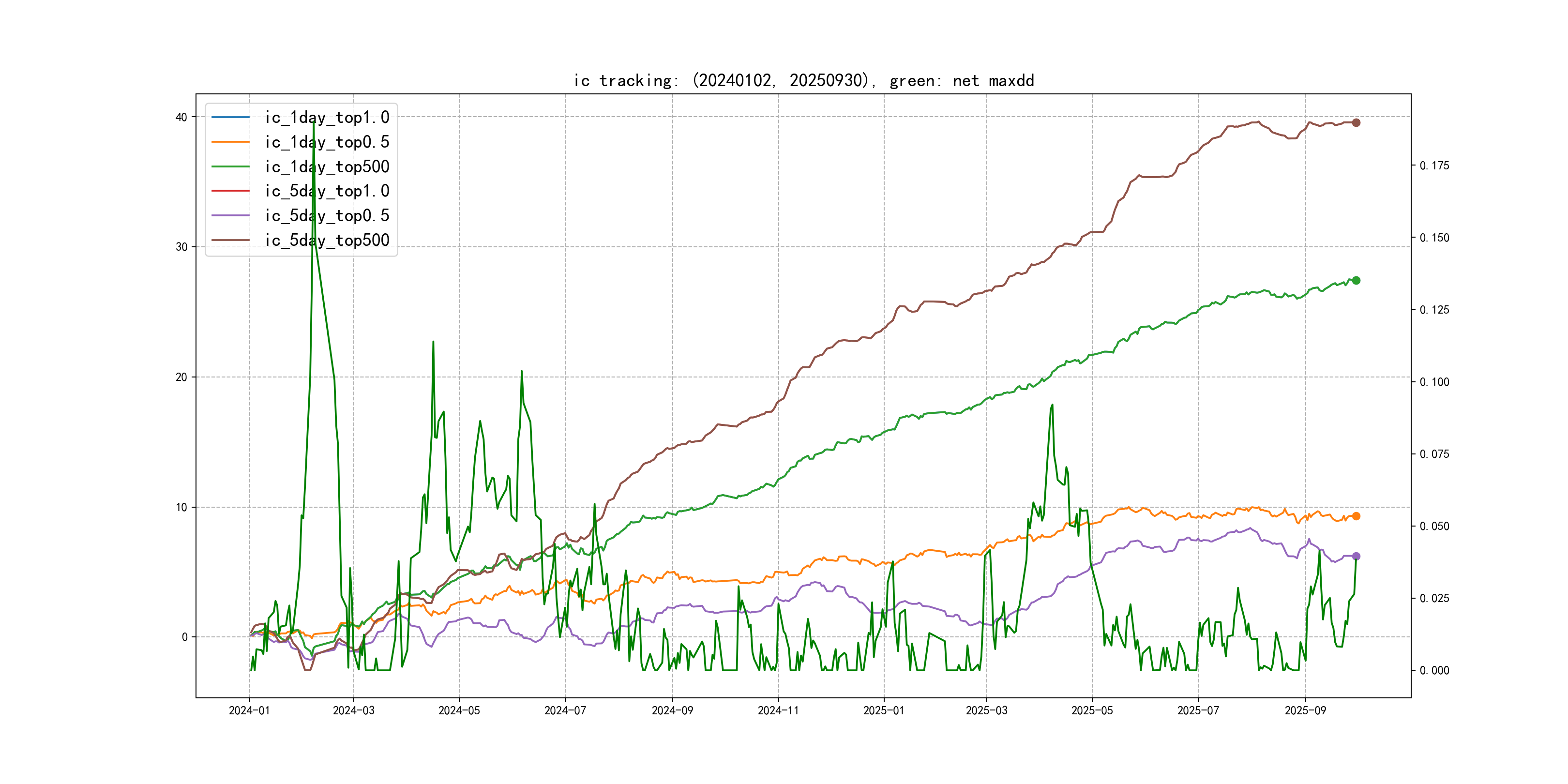Image resolution: width=1568 pixels, height=784 pixels.
Task: Click the right axis tick label 0.000
Action: pyautogui.click(x=1434, y=670)
